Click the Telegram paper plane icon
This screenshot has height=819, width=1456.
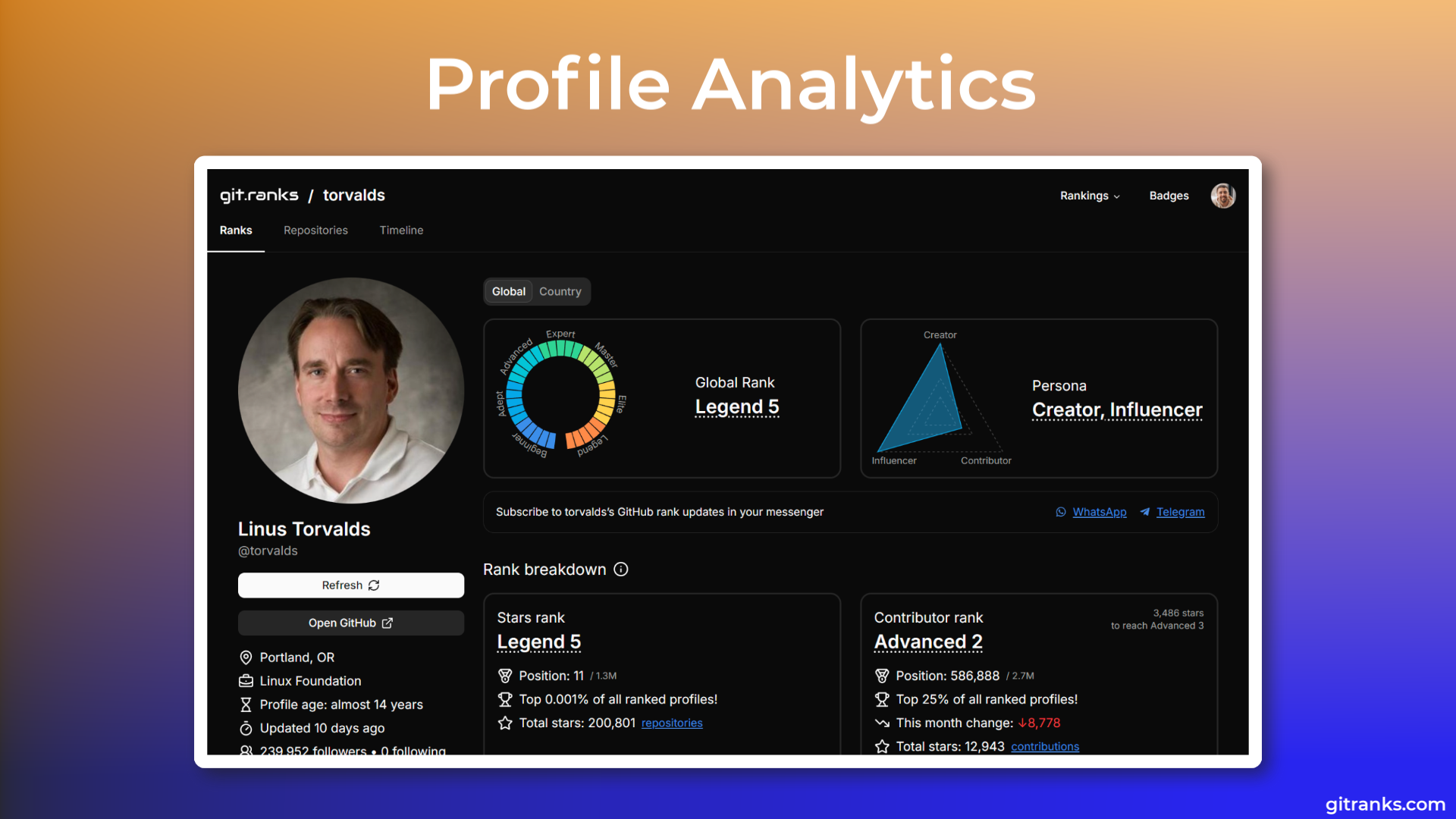(1145, 513)
